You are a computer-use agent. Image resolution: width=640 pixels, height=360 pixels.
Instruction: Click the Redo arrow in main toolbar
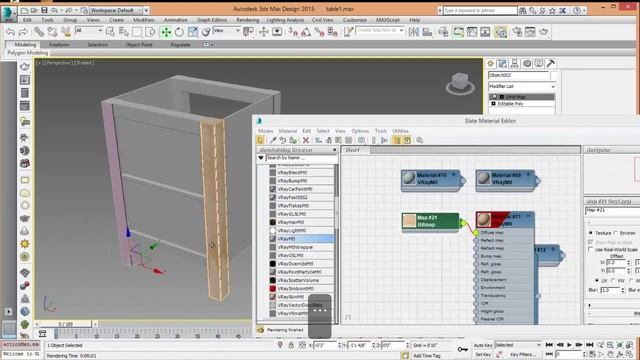pos(23,32)
